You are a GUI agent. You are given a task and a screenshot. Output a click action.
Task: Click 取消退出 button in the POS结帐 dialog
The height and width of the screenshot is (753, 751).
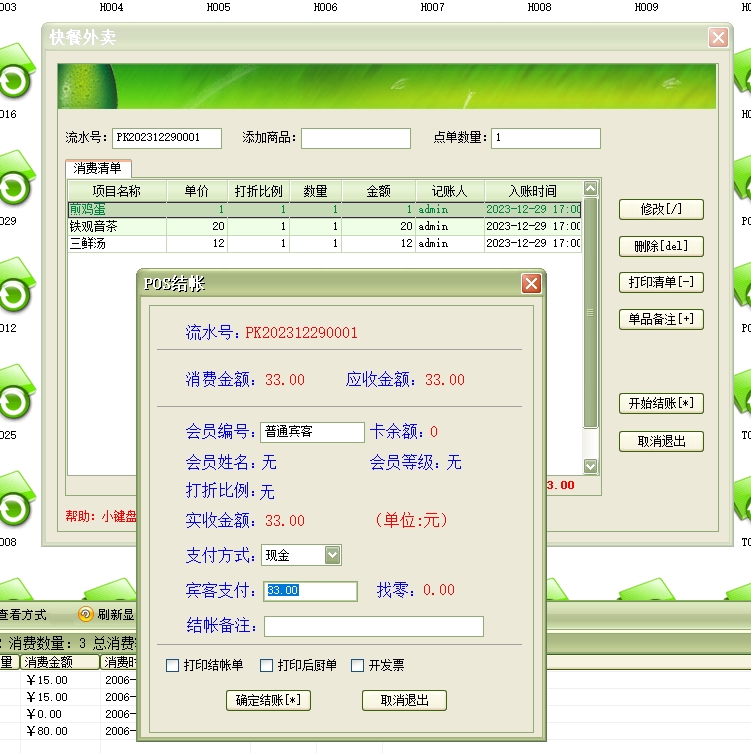coord(404,701)
